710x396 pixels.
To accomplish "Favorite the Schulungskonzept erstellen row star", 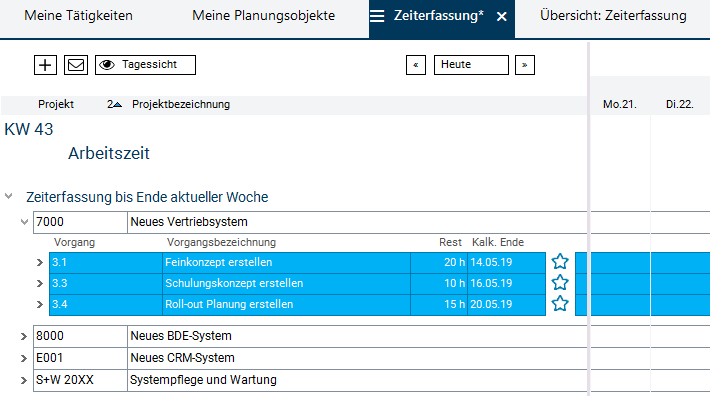I will (560, 283).
